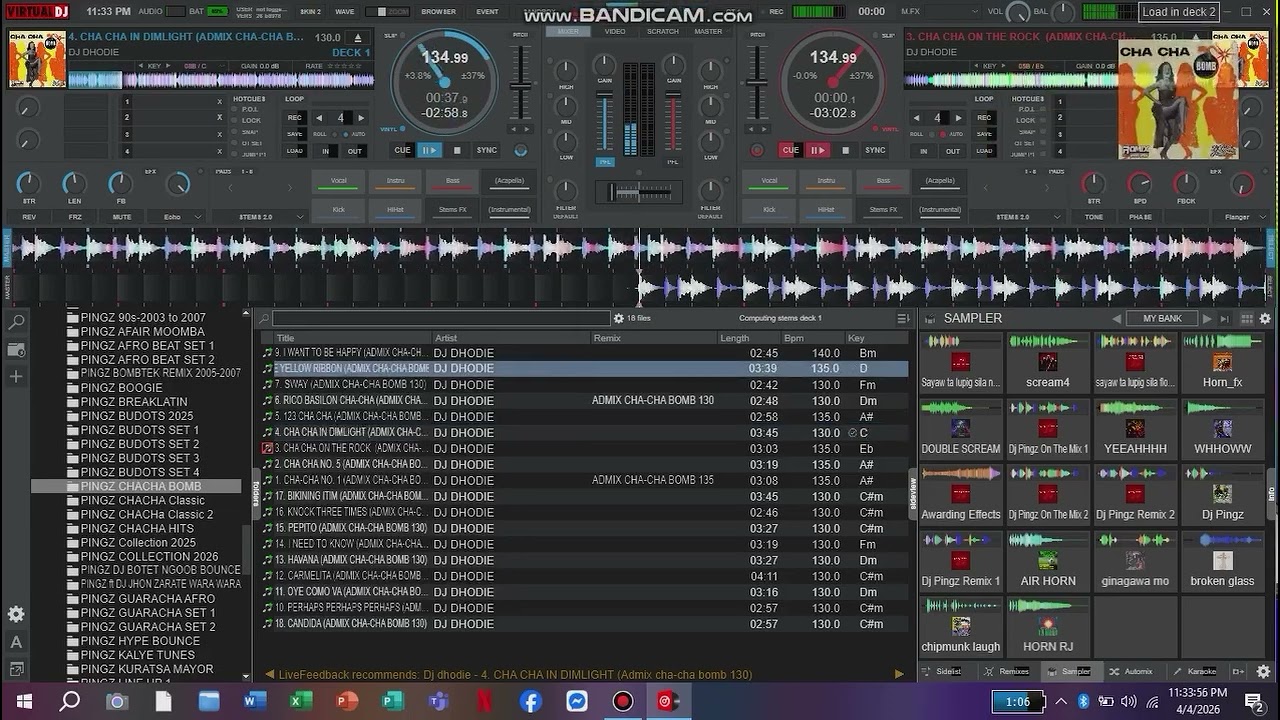Pause deck 1 with the play/pause button

point(430,150)
